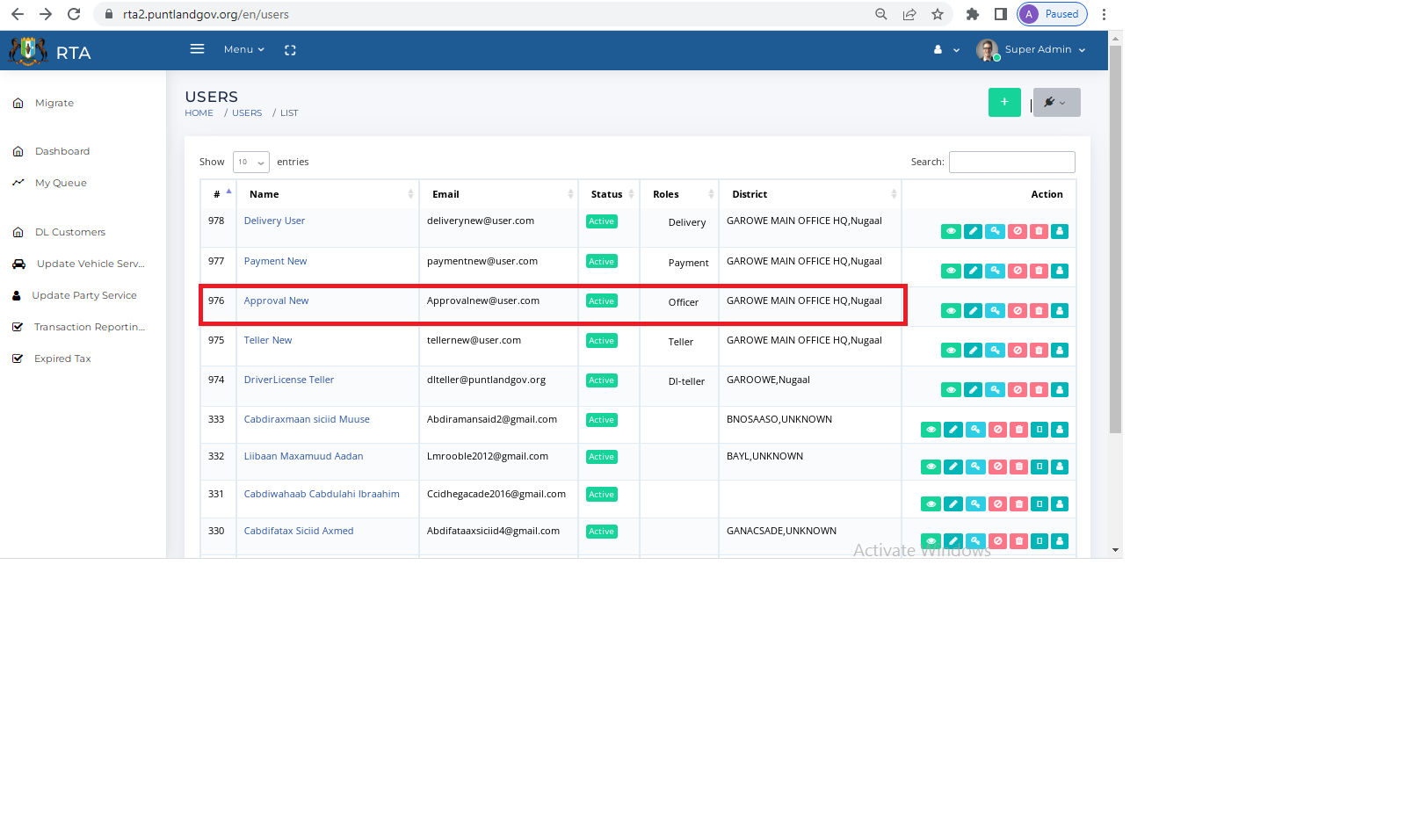This screenshot has height=840, width=1427.
Task: Click the USERS breadcrumb link
Action: click(247, 113)
